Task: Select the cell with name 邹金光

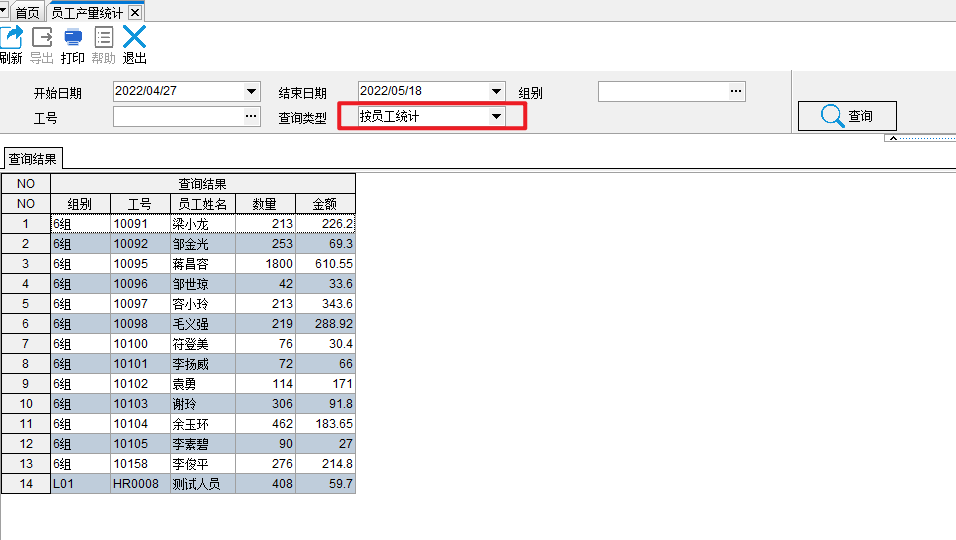Action: 202,244
